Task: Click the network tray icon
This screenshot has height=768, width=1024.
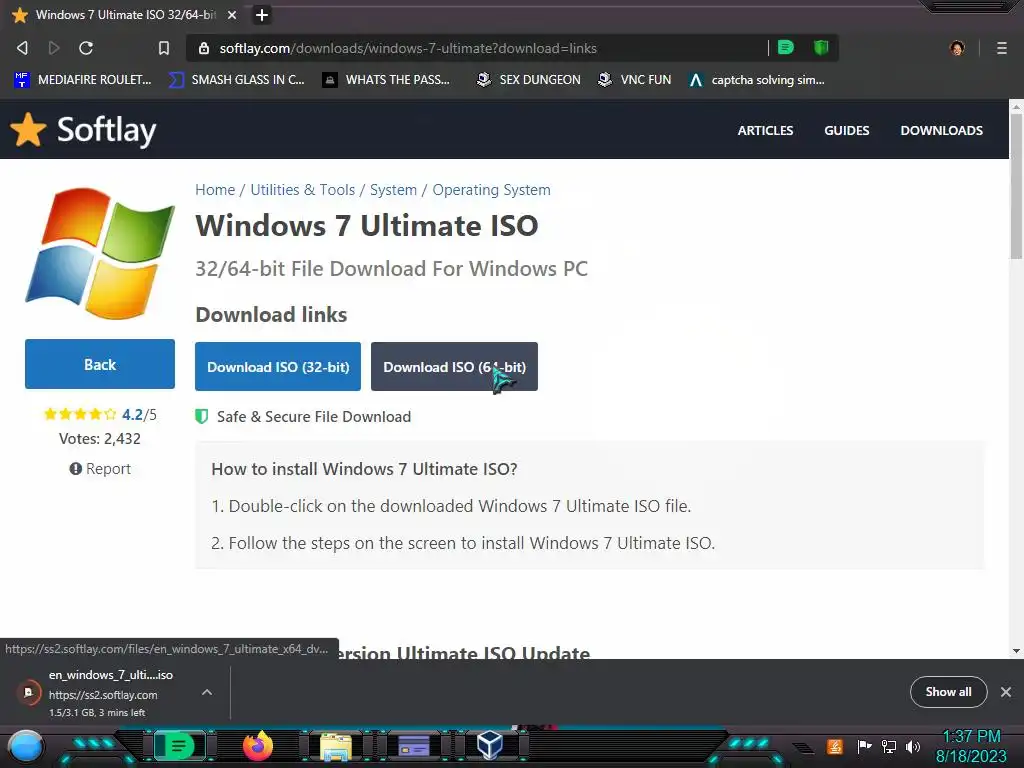Action: 888,746
